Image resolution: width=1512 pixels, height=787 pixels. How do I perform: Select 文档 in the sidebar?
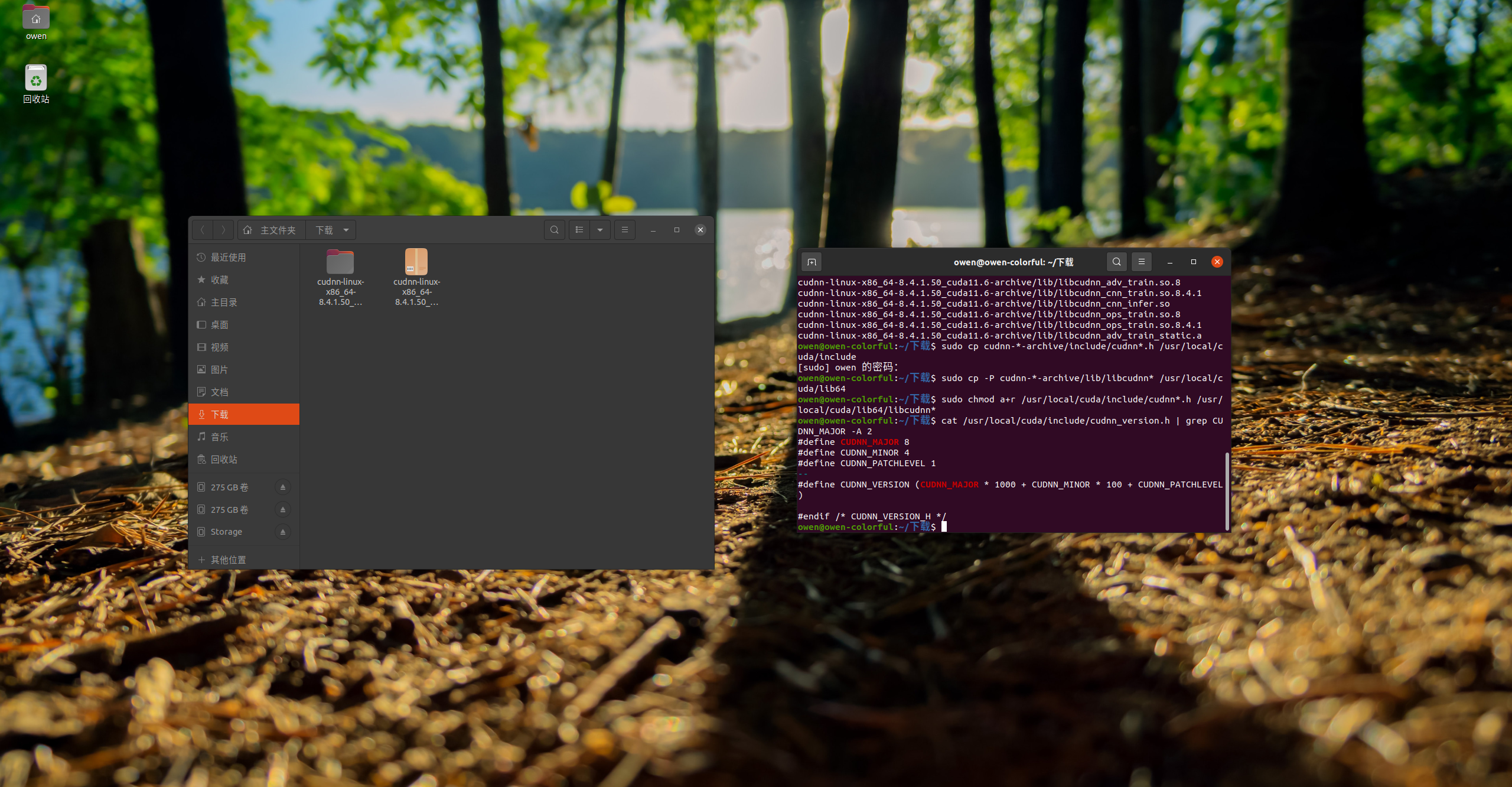pyautogui.click(x=220, y=392)
